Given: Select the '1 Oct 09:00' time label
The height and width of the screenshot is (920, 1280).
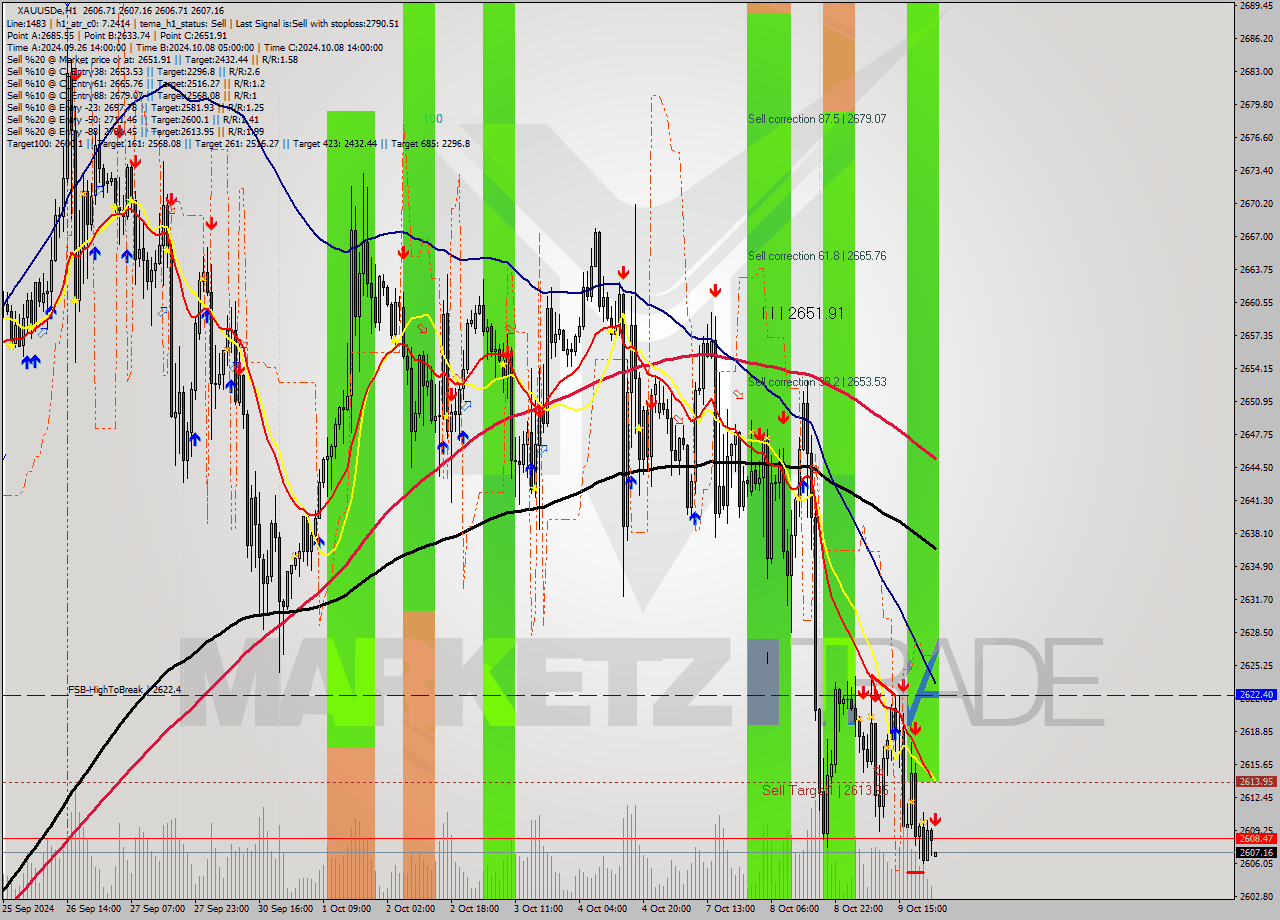Looking at the screenshot, I should click(349, 909).
